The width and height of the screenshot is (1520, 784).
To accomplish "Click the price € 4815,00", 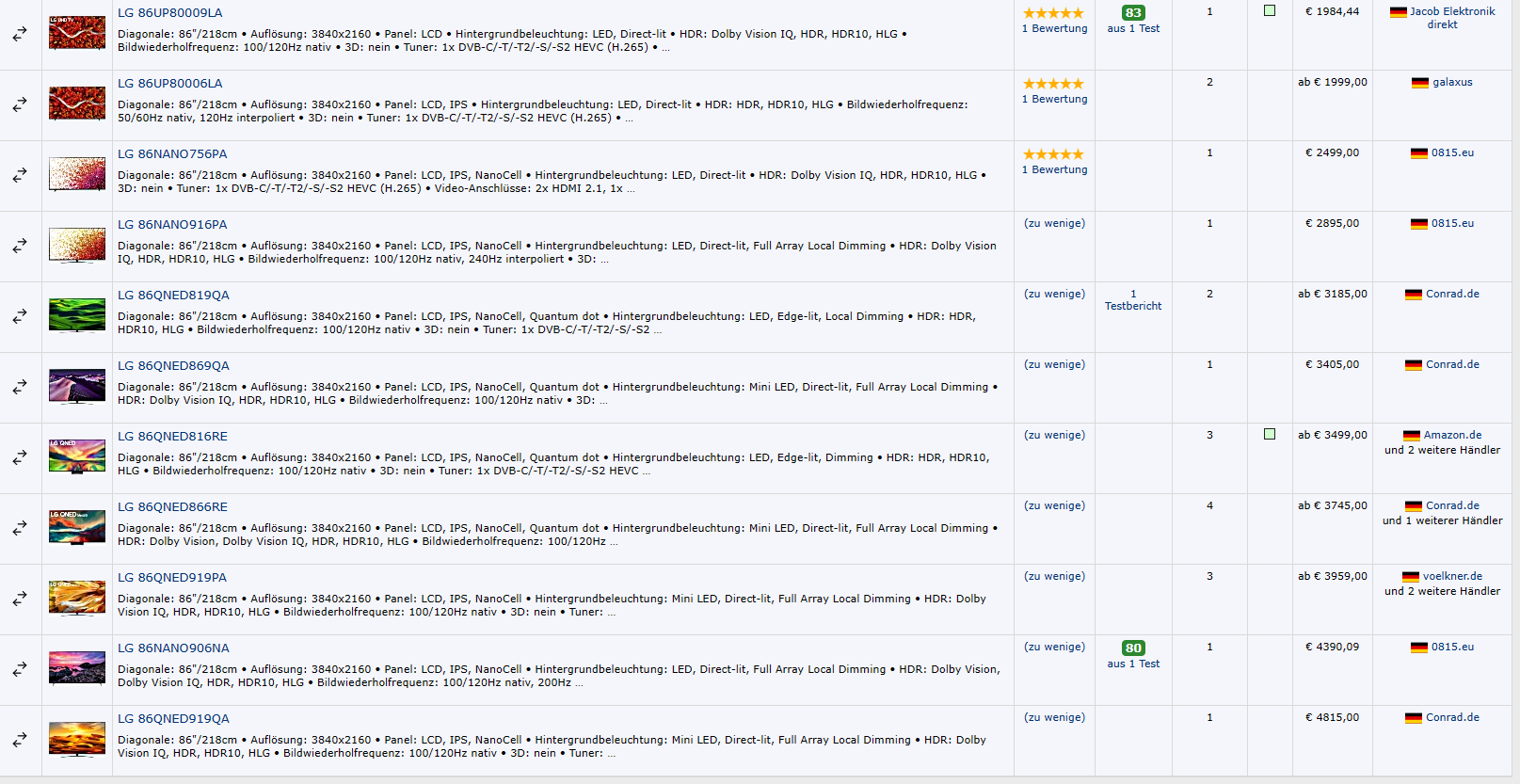I will 1332,717.
